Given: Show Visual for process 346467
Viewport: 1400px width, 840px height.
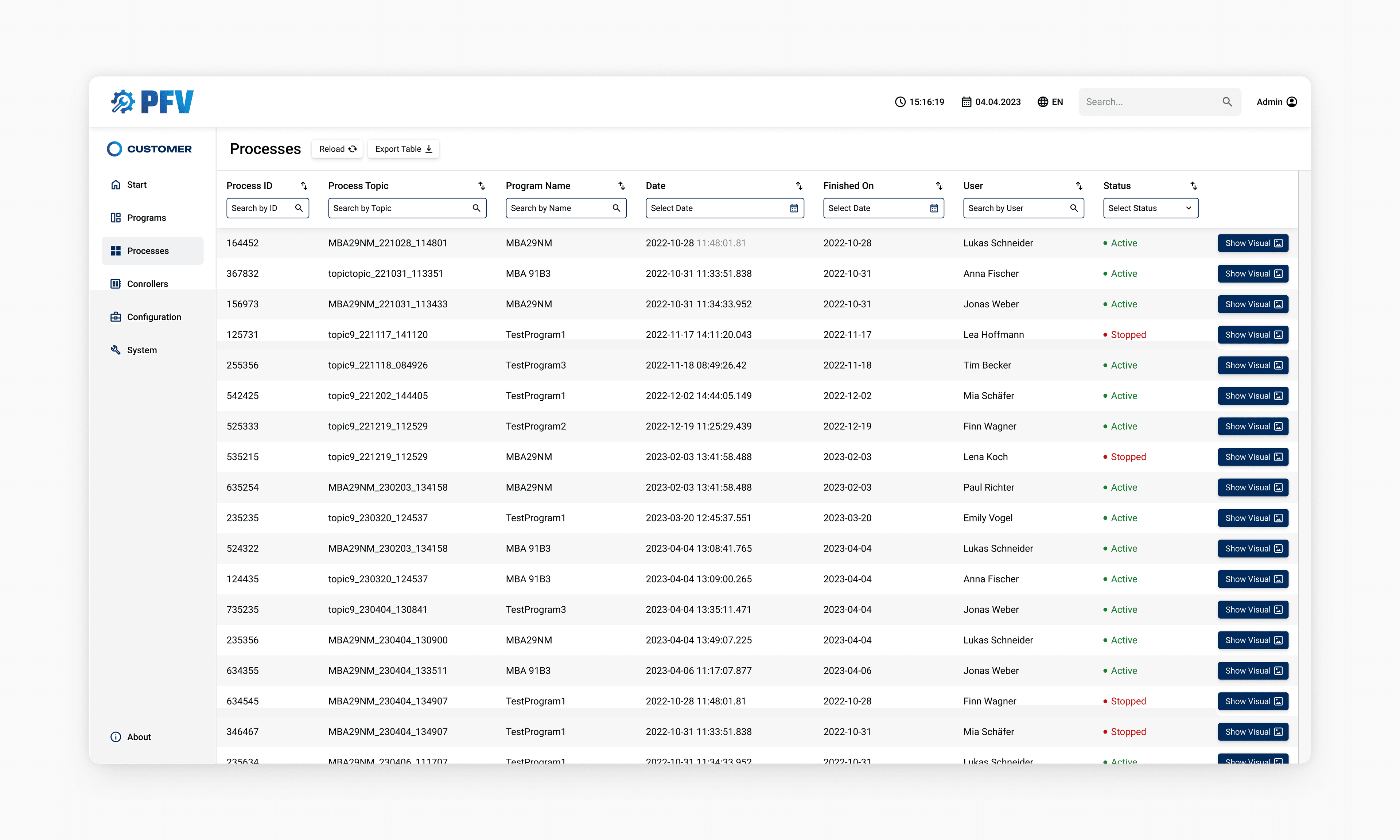Looking at the screenshot, I should (1253, 731).
